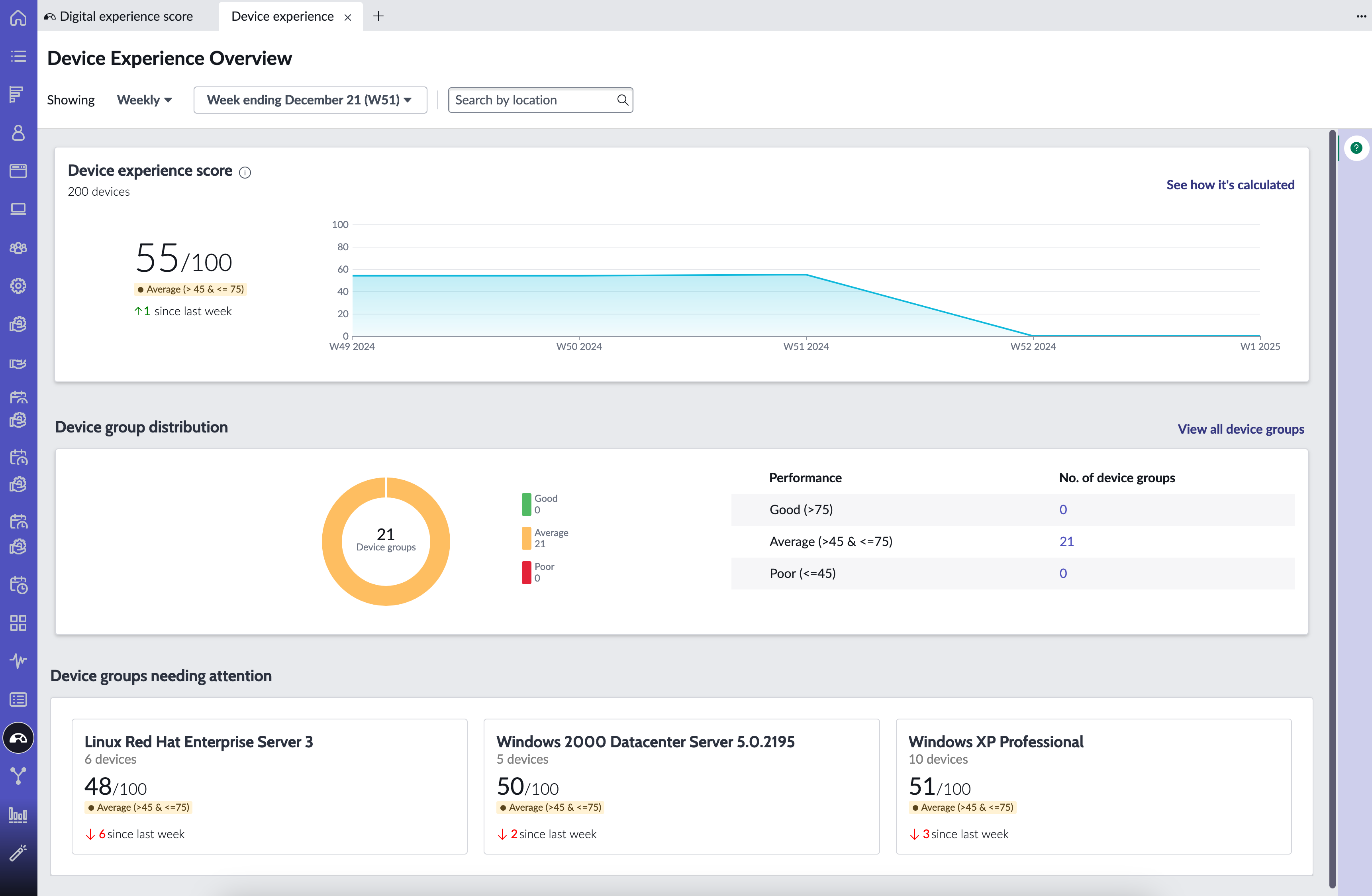The height and width of the screenshot is (896, 1372).
Task: Switch to Digital experience score tab
Action: tap(120, 16)
